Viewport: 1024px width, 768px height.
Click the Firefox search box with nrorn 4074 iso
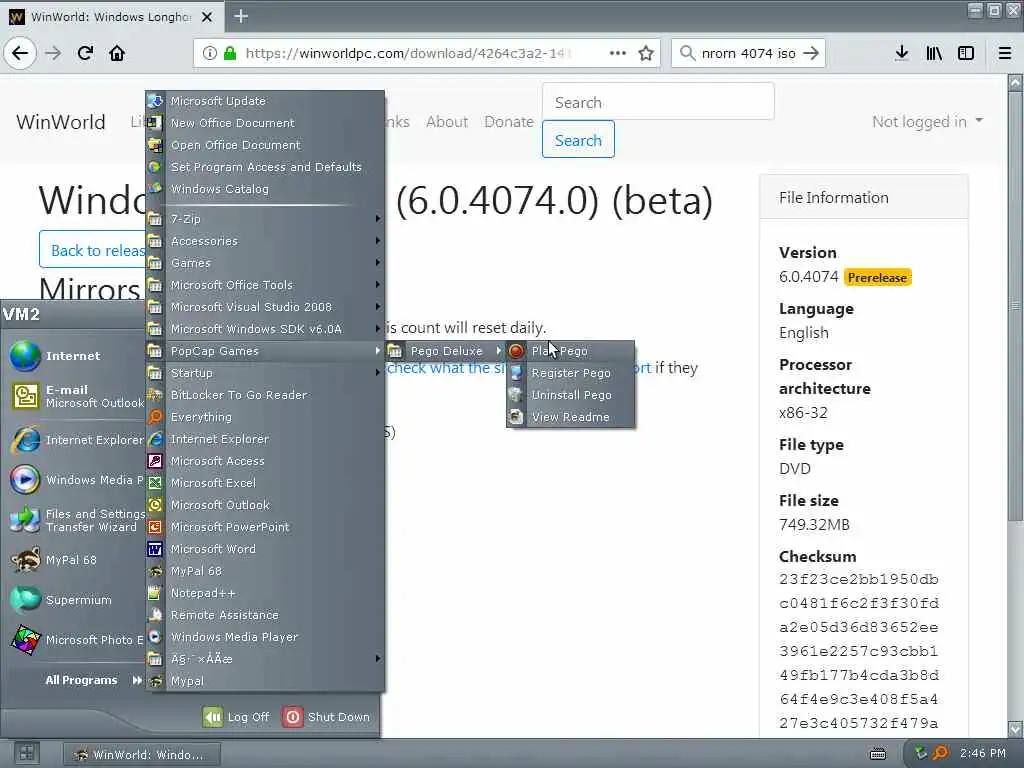coord(748,54)
